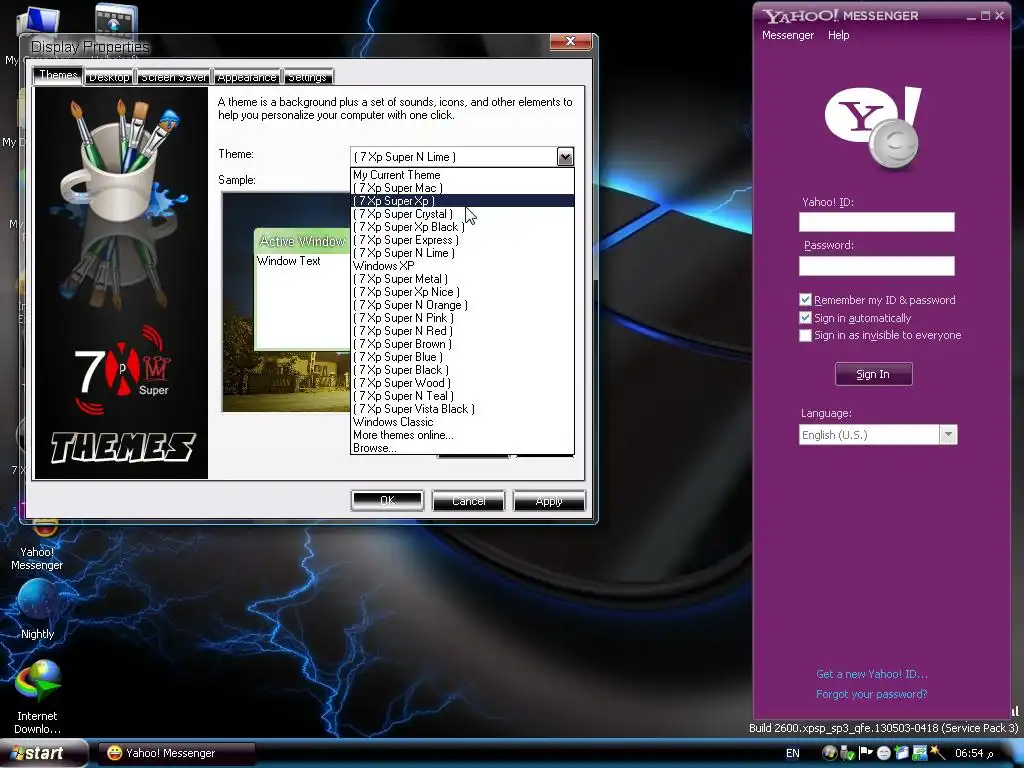Viewport: 1024px width, 768px height.
Task: Open the Screen Saver tab
Action: pos(174,77)
